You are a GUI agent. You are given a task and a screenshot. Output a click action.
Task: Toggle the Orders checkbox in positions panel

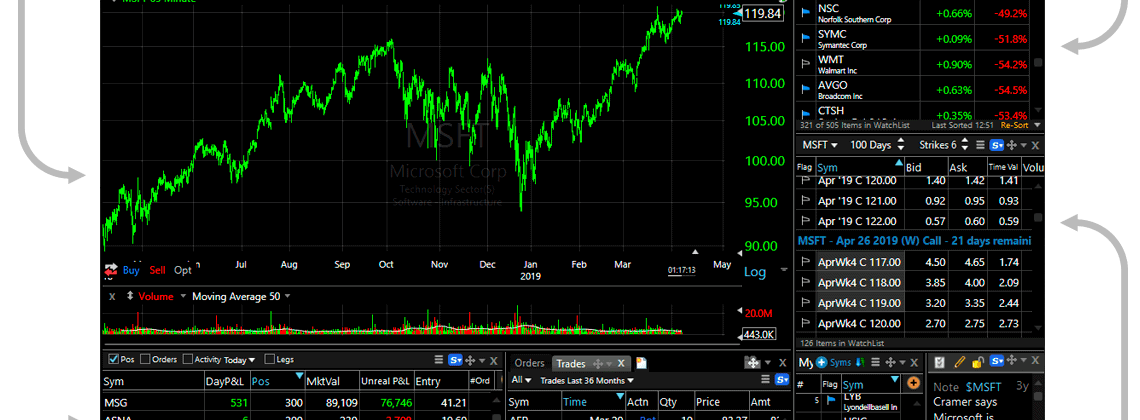[145, 359]
